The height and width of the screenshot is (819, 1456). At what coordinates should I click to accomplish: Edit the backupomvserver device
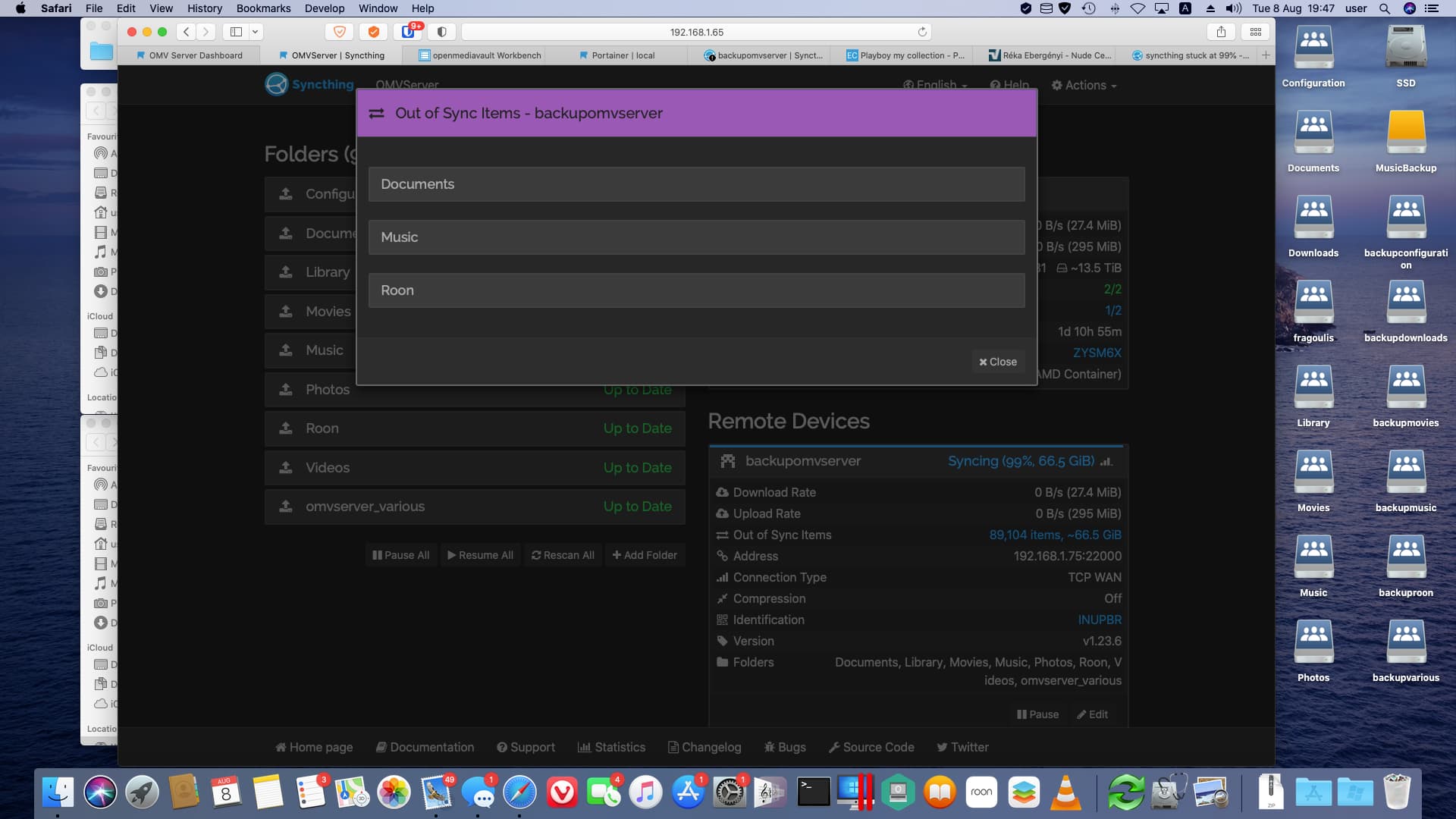click(x=1092, y=714)
